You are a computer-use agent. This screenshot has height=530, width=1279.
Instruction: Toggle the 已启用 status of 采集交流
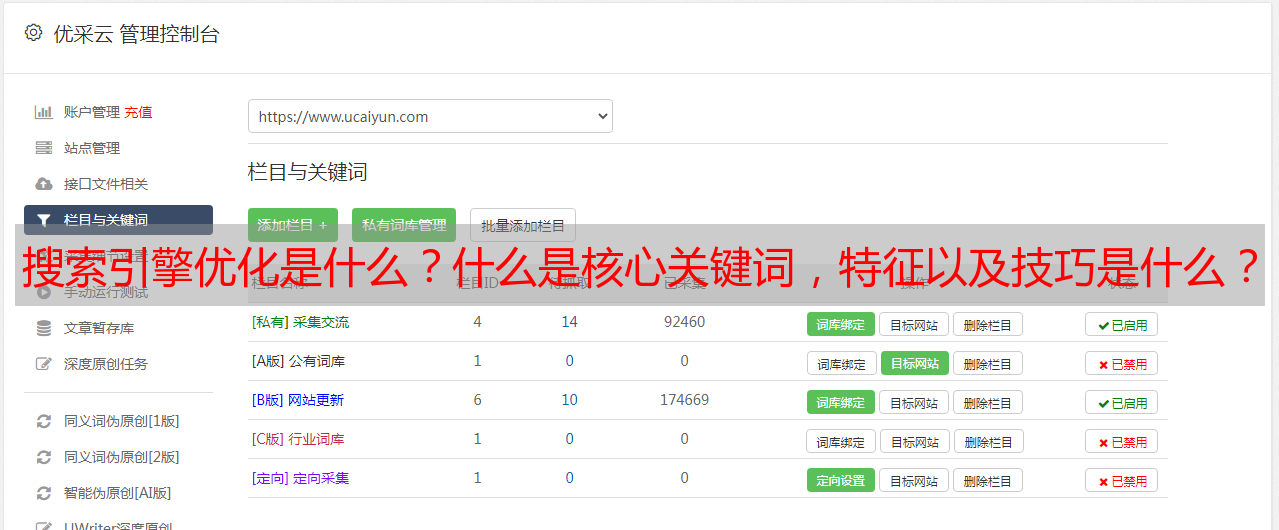coord(1122,324)
